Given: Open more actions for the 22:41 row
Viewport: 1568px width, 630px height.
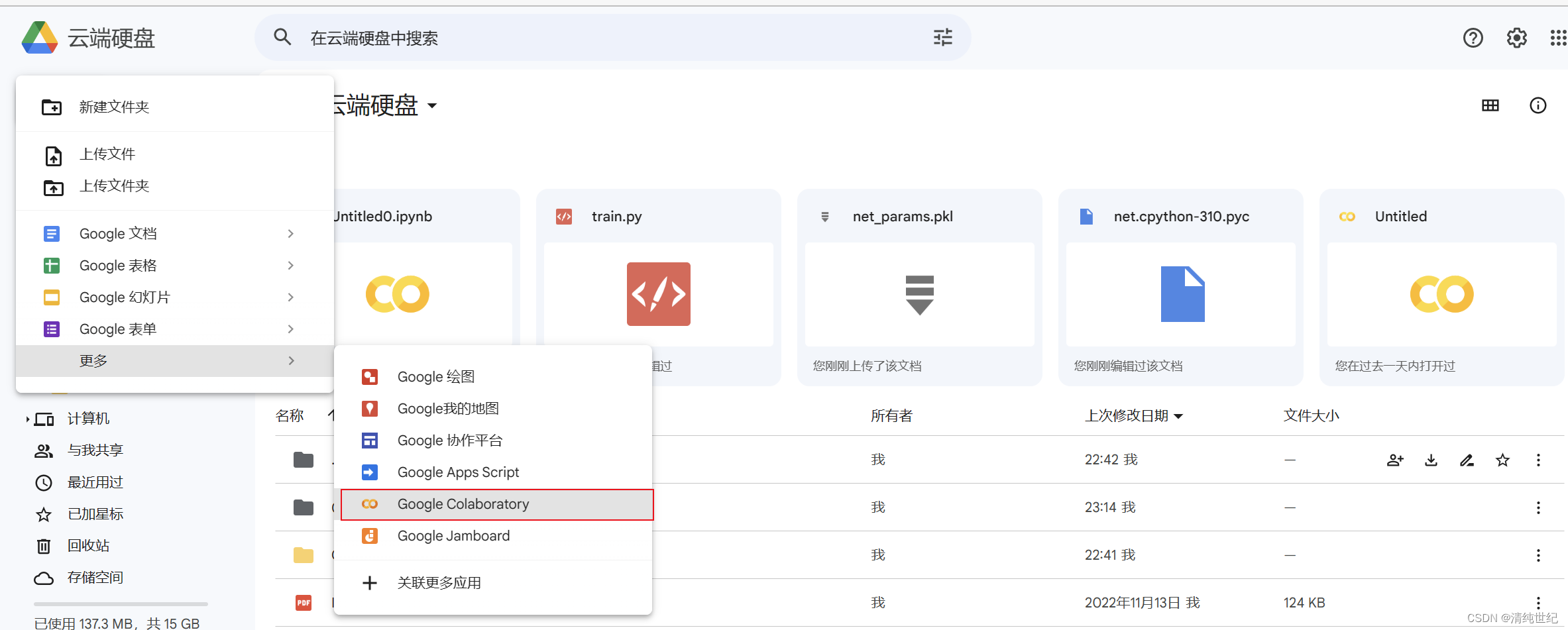Looking at the screenshot, I should [1538, 555].
